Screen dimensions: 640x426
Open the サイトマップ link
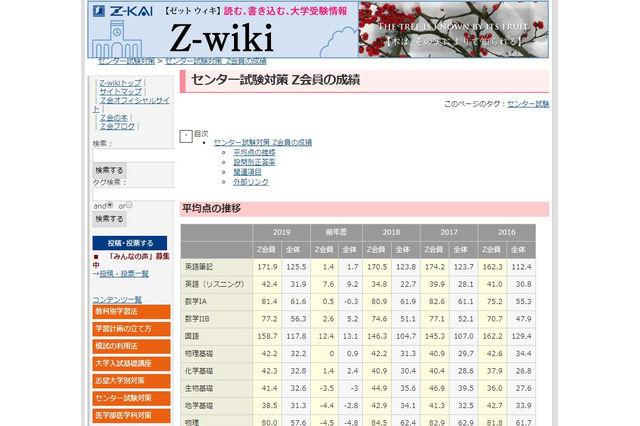point(120,91)
